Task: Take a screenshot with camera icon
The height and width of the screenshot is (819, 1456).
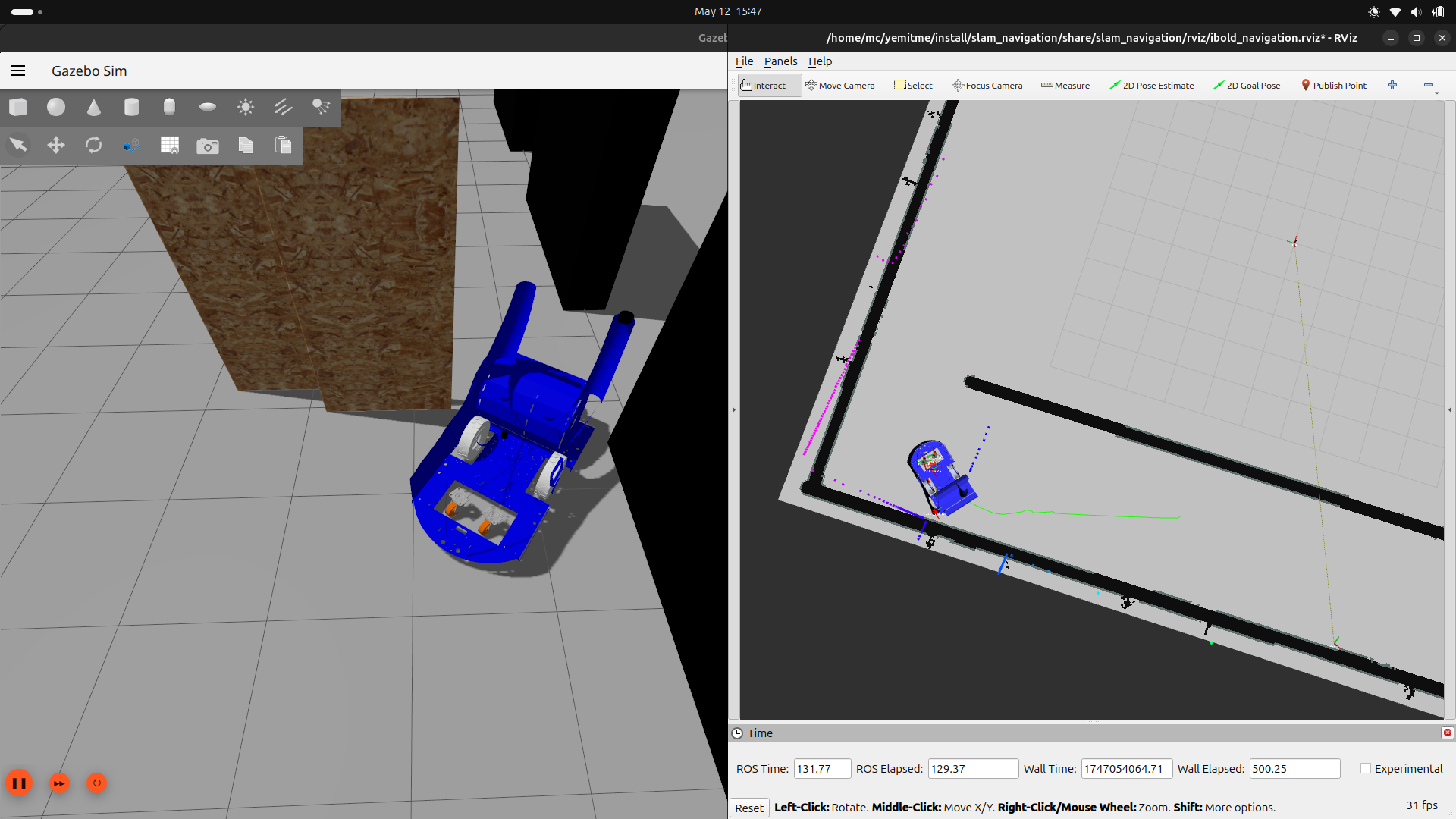Action: (x=207, y=146)
